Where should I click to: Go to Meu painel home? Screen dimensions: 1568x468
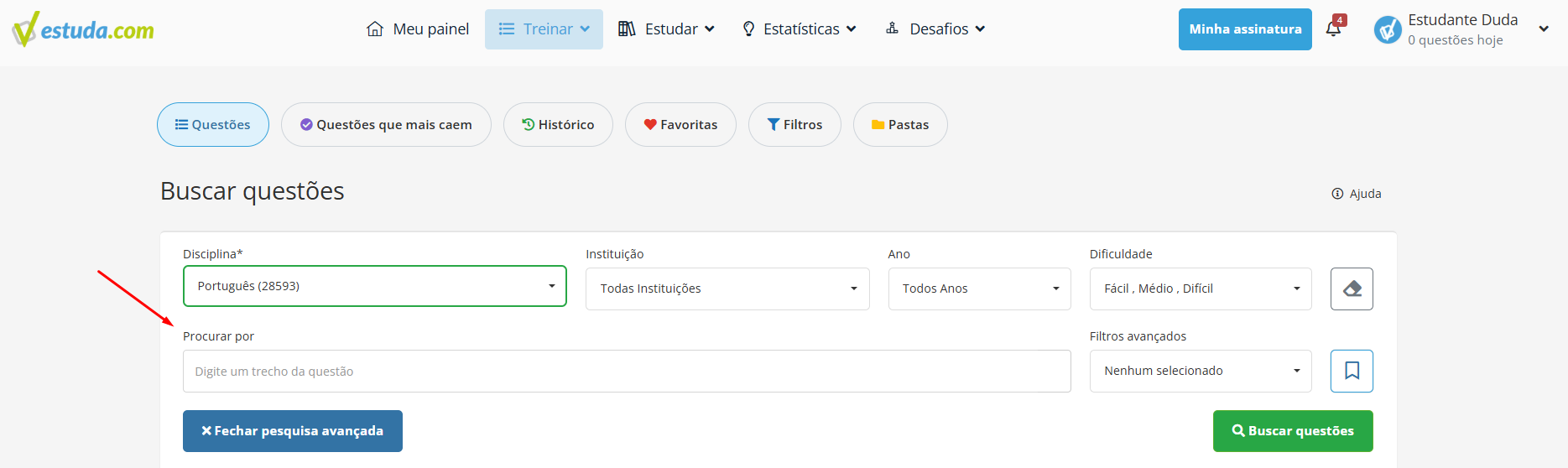coord(418,29)
